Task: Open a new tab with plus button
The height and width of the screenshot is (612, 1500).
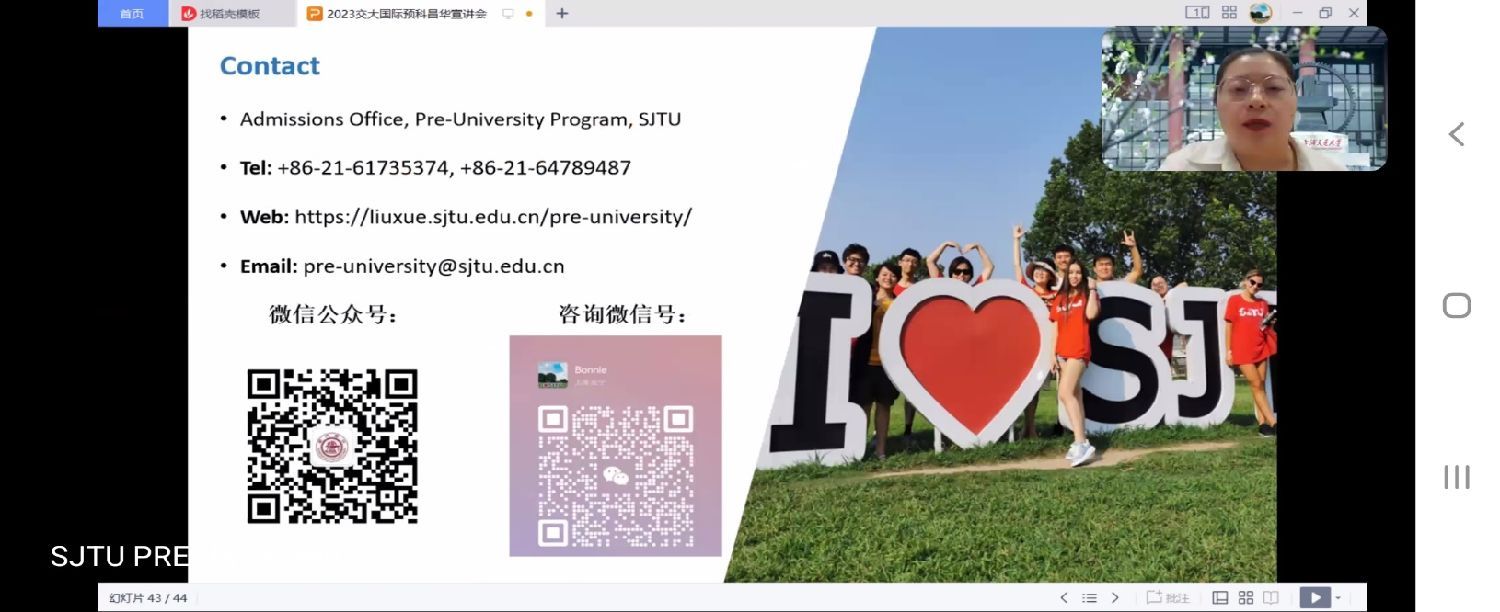Action: (x=562, y=13)
